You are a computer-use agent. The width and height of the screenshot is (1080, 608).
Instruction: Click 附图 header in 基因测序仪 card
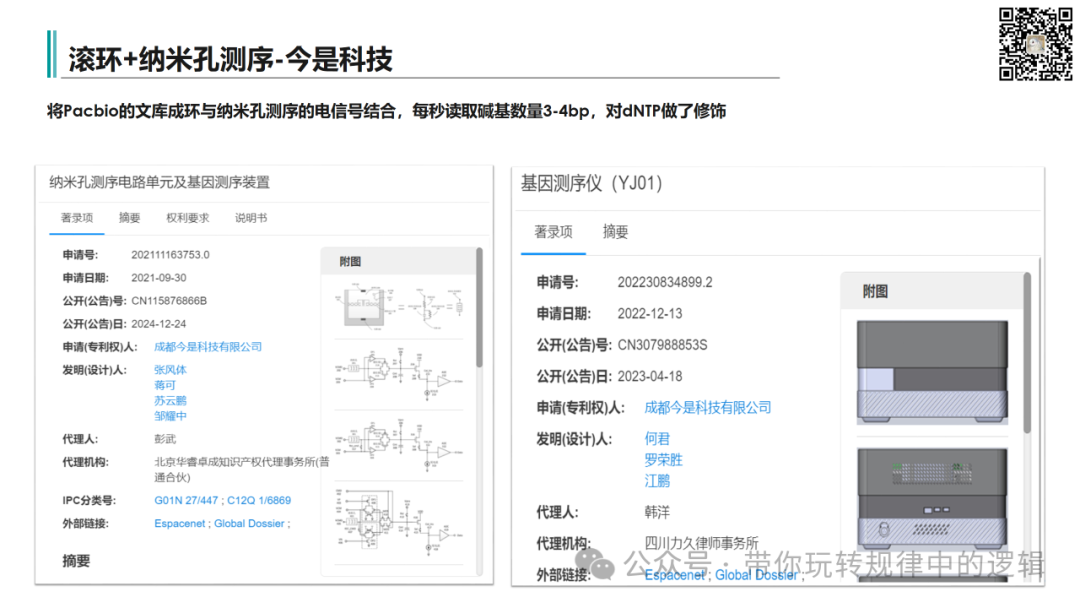[875, 291]
